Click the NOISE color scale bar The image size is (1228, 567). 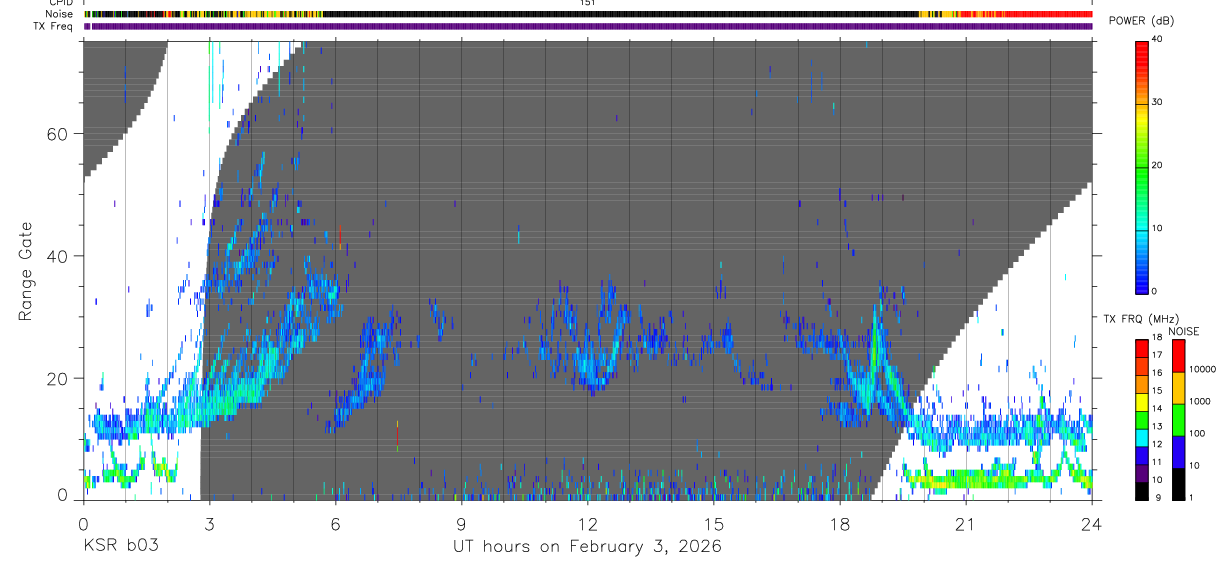(x=1177, y=418)
